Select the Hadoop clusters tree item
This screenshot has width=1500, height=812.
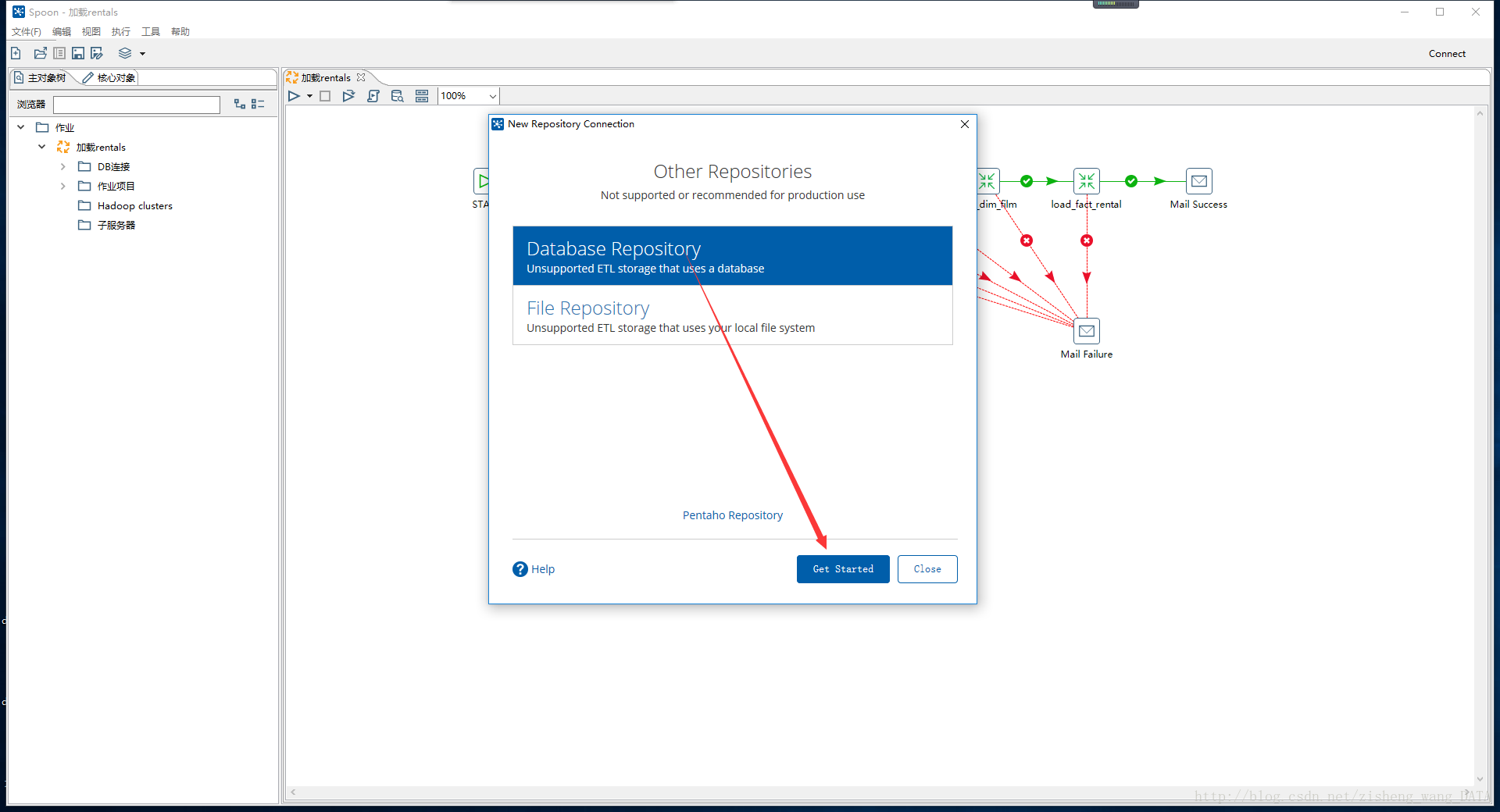(134, 205)
